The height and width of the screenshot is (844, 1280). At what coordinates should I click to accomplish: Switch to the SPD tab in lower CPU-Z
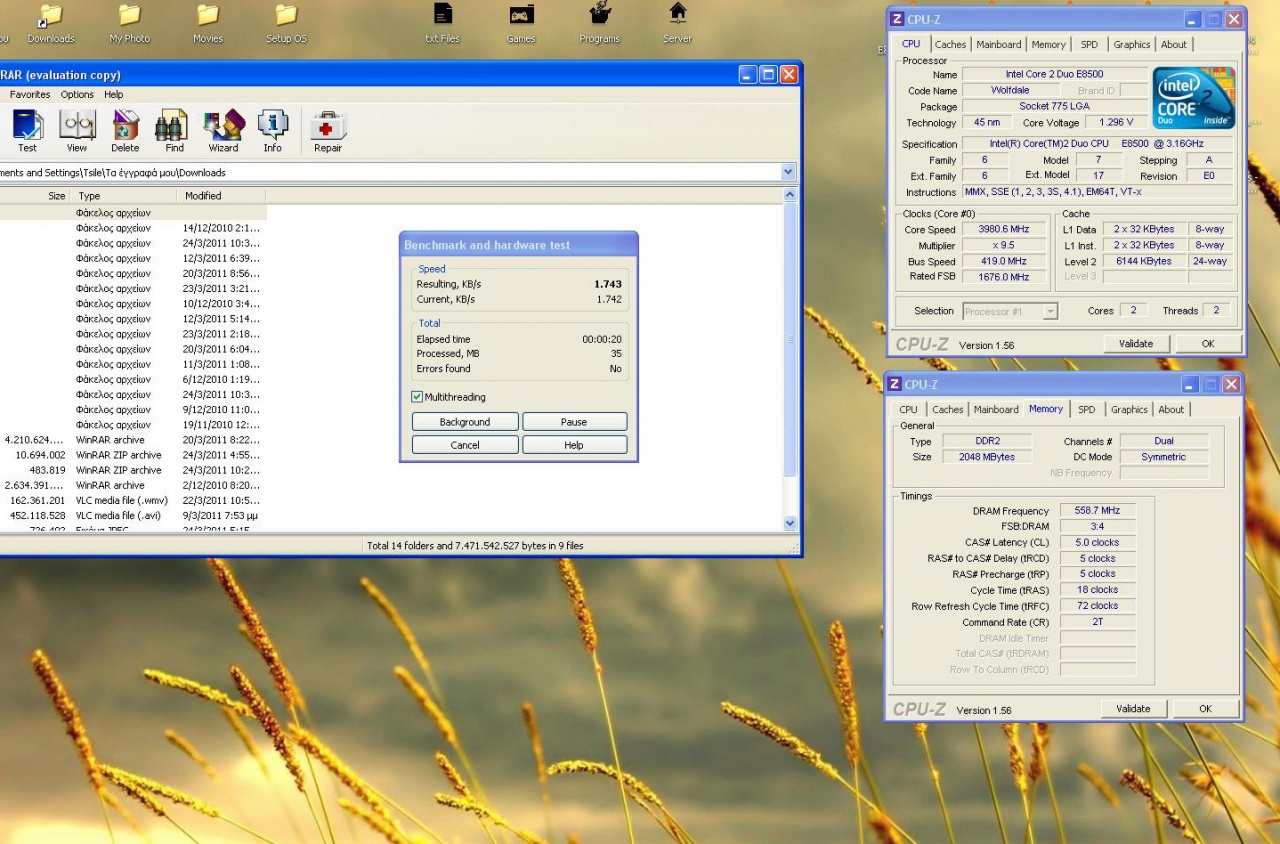(1086, 409)
